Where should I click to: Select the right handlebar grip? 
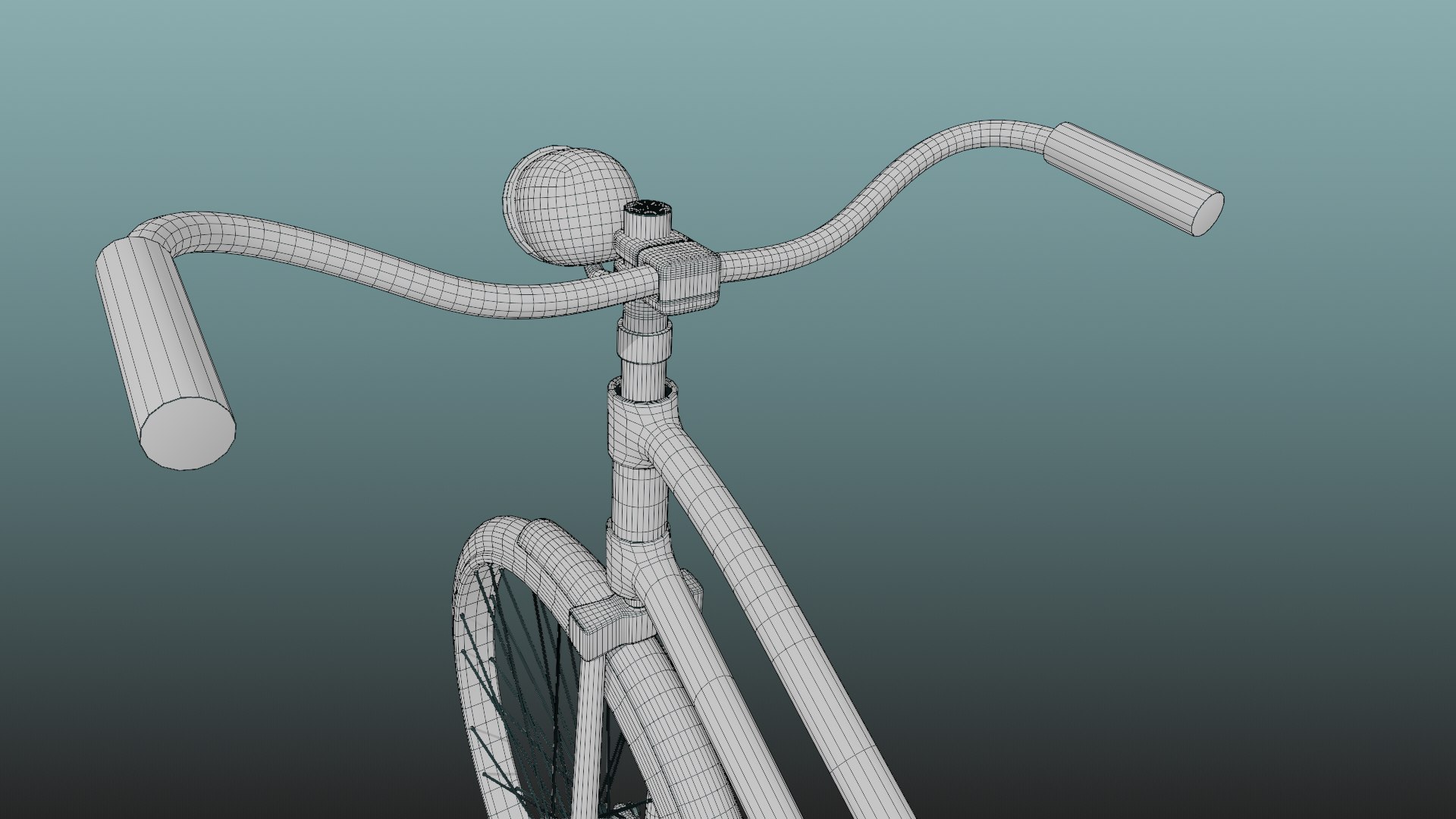[x=1134, y=178]
